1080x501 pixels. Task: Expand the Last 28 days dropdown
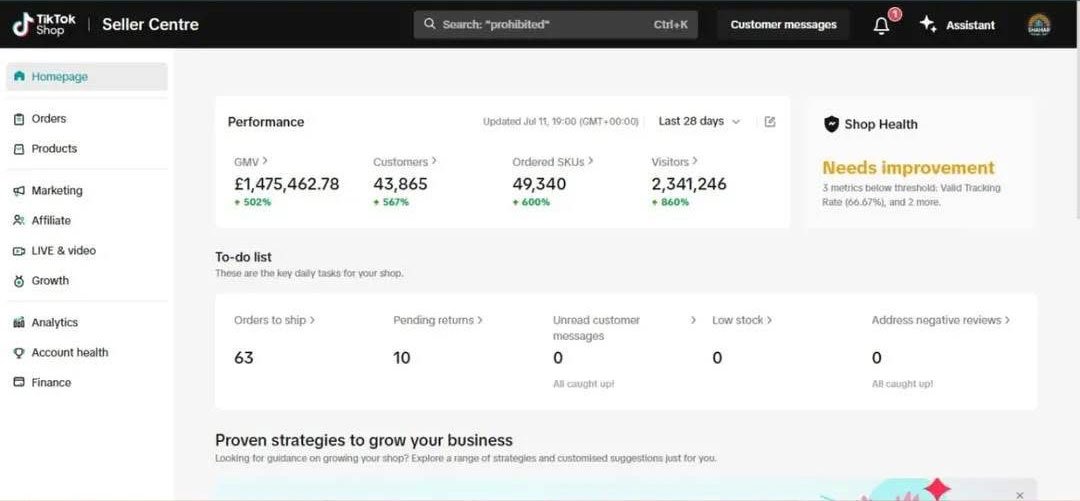tap(699, 121)
